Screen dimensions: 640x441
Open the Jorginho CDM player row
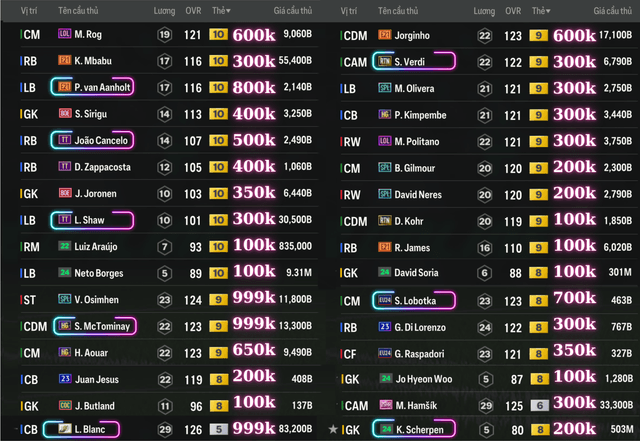(x=486, y=36)
